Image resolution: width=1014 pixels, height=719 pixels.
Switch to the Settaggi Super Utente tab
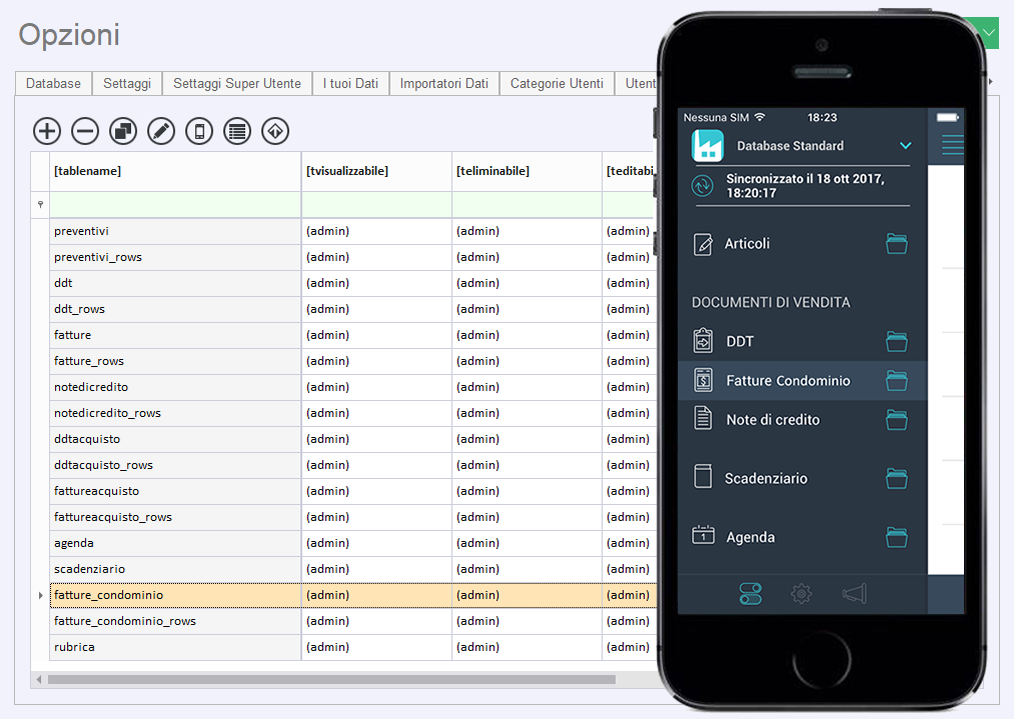pyautogui.click(x=237, y=84)
